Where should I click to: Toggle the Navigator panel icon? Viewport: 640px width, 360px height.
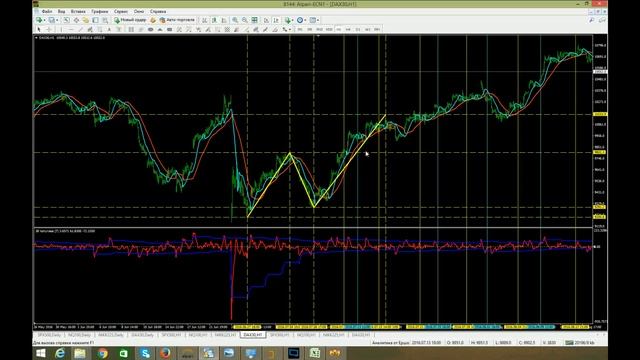(x=86, y=20)
